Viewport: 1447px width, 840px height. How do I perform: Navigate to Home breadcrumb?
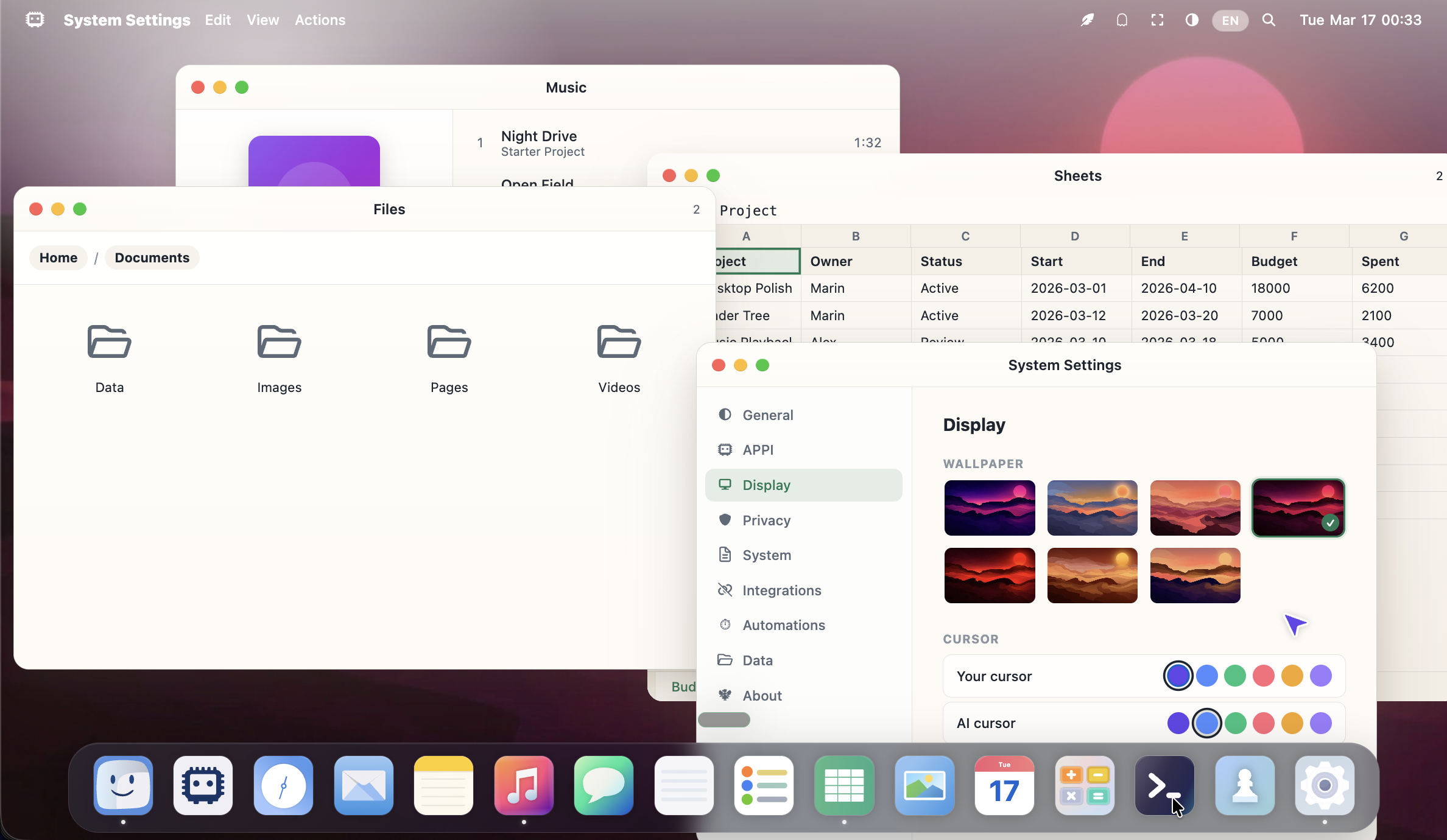click(x=58, y=257)
